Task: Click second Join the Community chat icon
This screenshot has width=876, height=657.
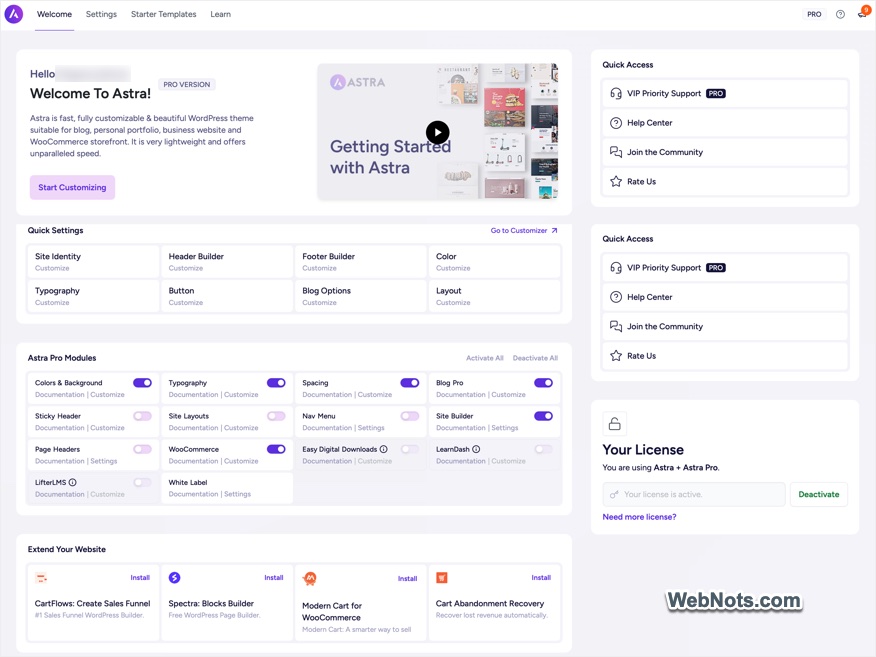Action: tap(616, 326)
